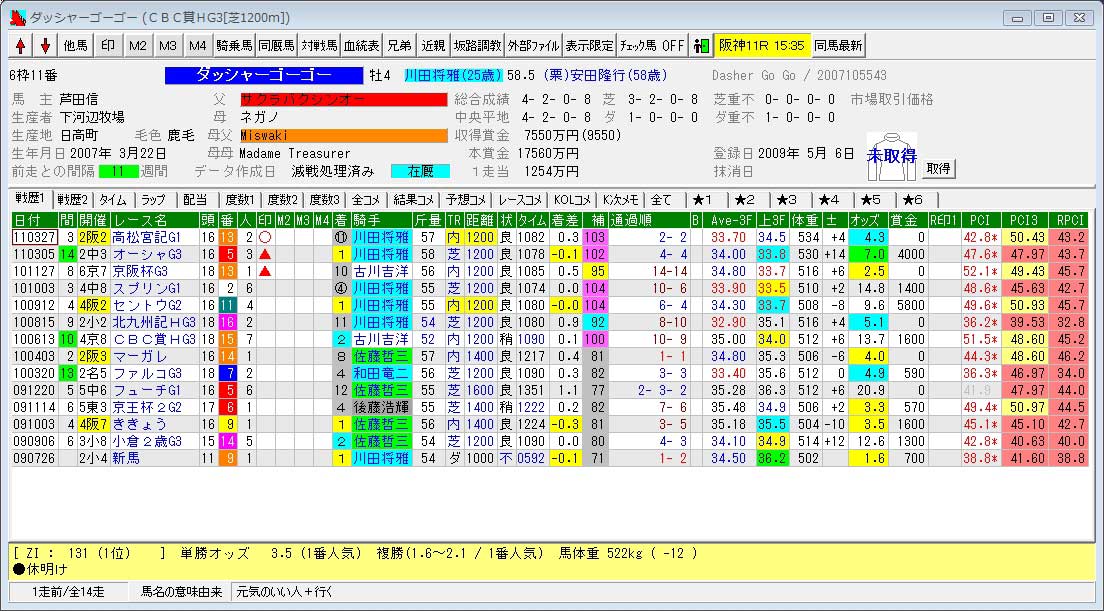The image size is (1104, 611).
Task: Open the 血統表 pedigree table
Action: pyautogui.click(x=361, y=46)
